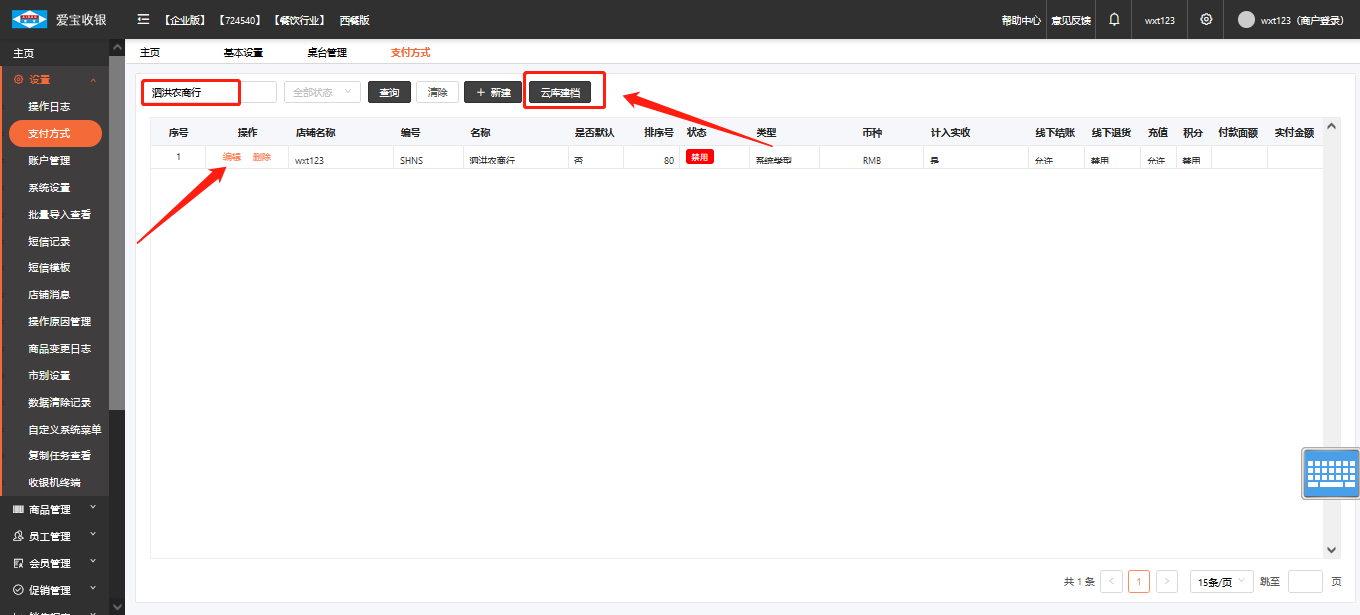Go to the previous page arrow
This screenshot has height=615, width=1360.
pyautogui.click(x=1111, y=581)
